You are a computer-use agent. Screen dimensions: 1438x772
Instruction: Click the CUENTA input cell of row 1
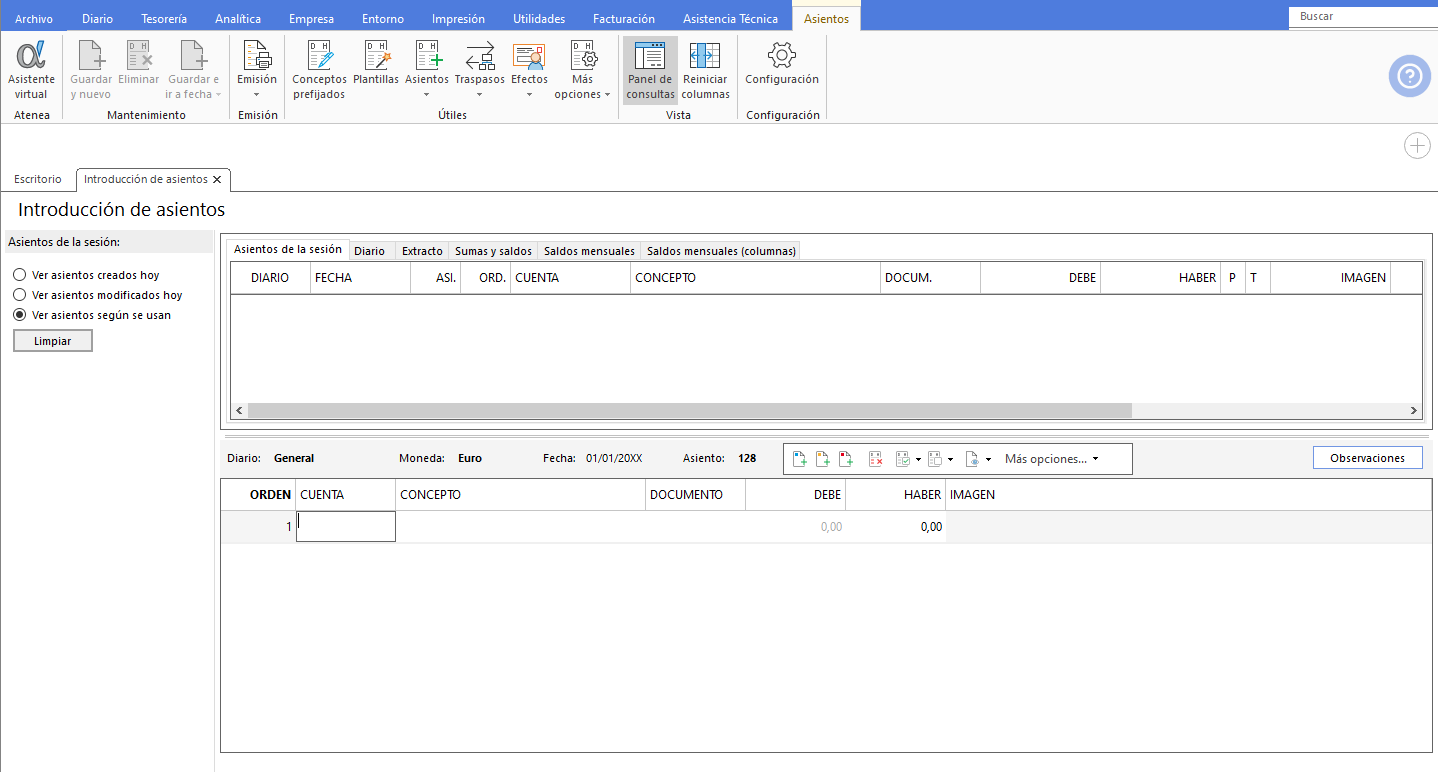(346, 527)
